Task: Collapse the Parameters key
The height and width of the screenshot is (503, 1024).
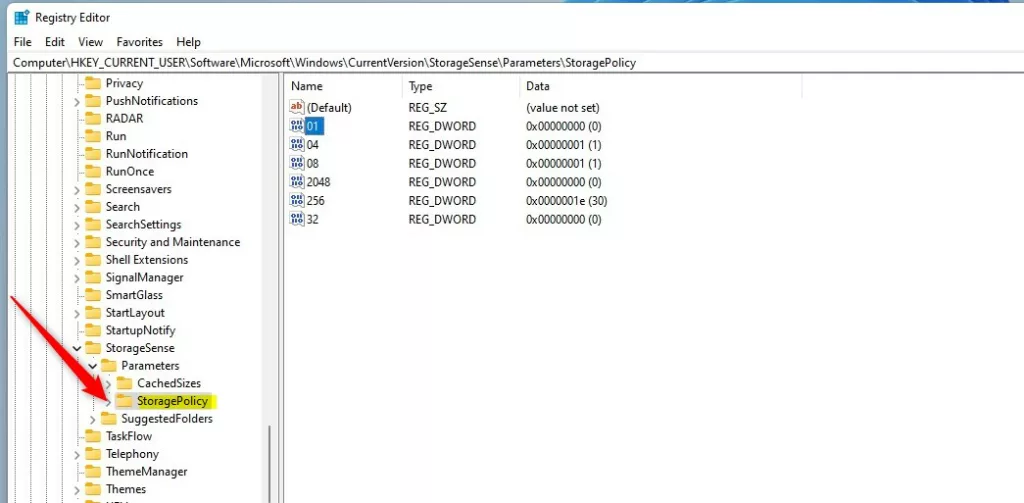Action: tap(93, 366)
